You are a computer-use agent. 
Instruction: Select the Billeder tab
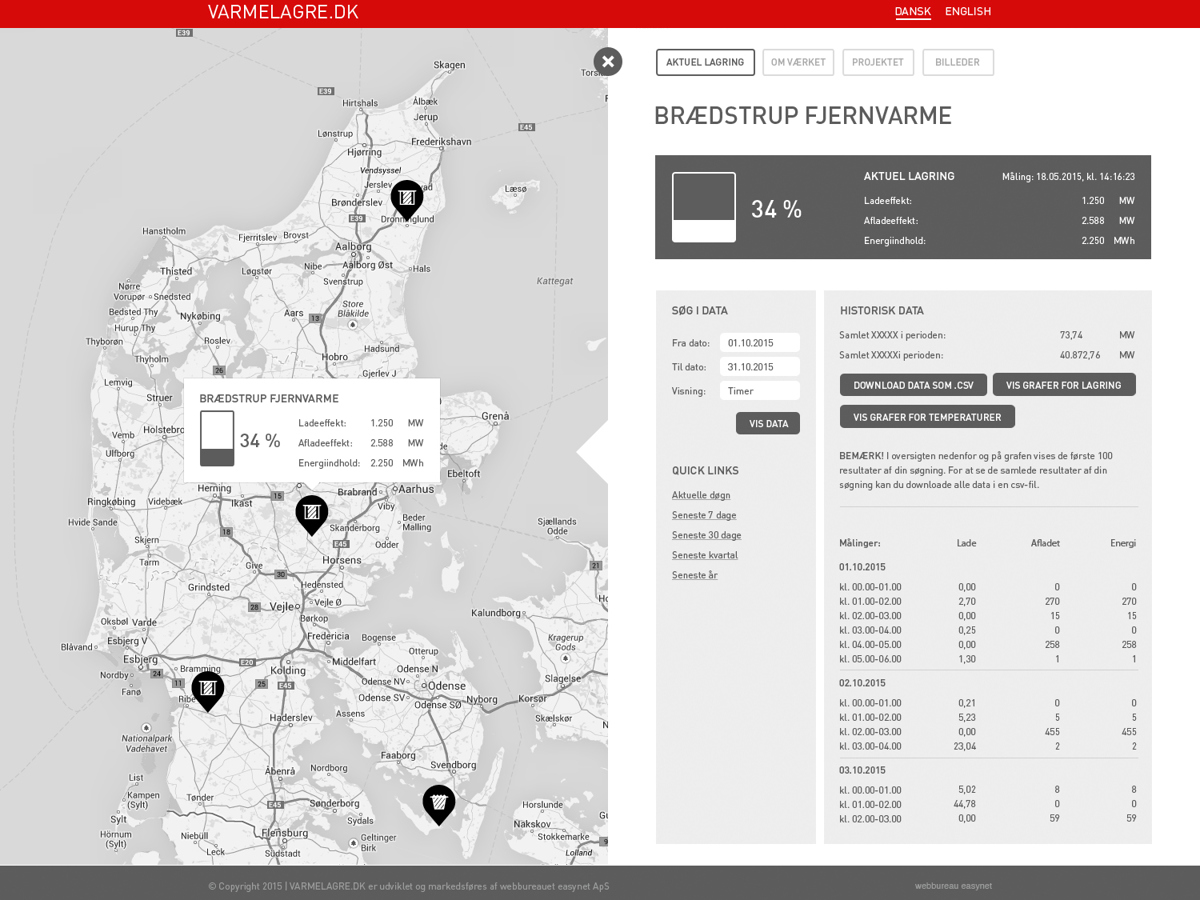point(957,62)
